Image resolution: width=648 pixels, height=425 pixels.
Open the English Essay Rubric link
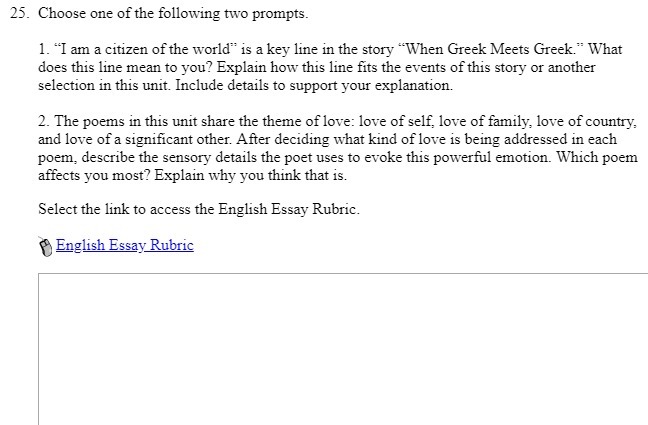point(124,245)
